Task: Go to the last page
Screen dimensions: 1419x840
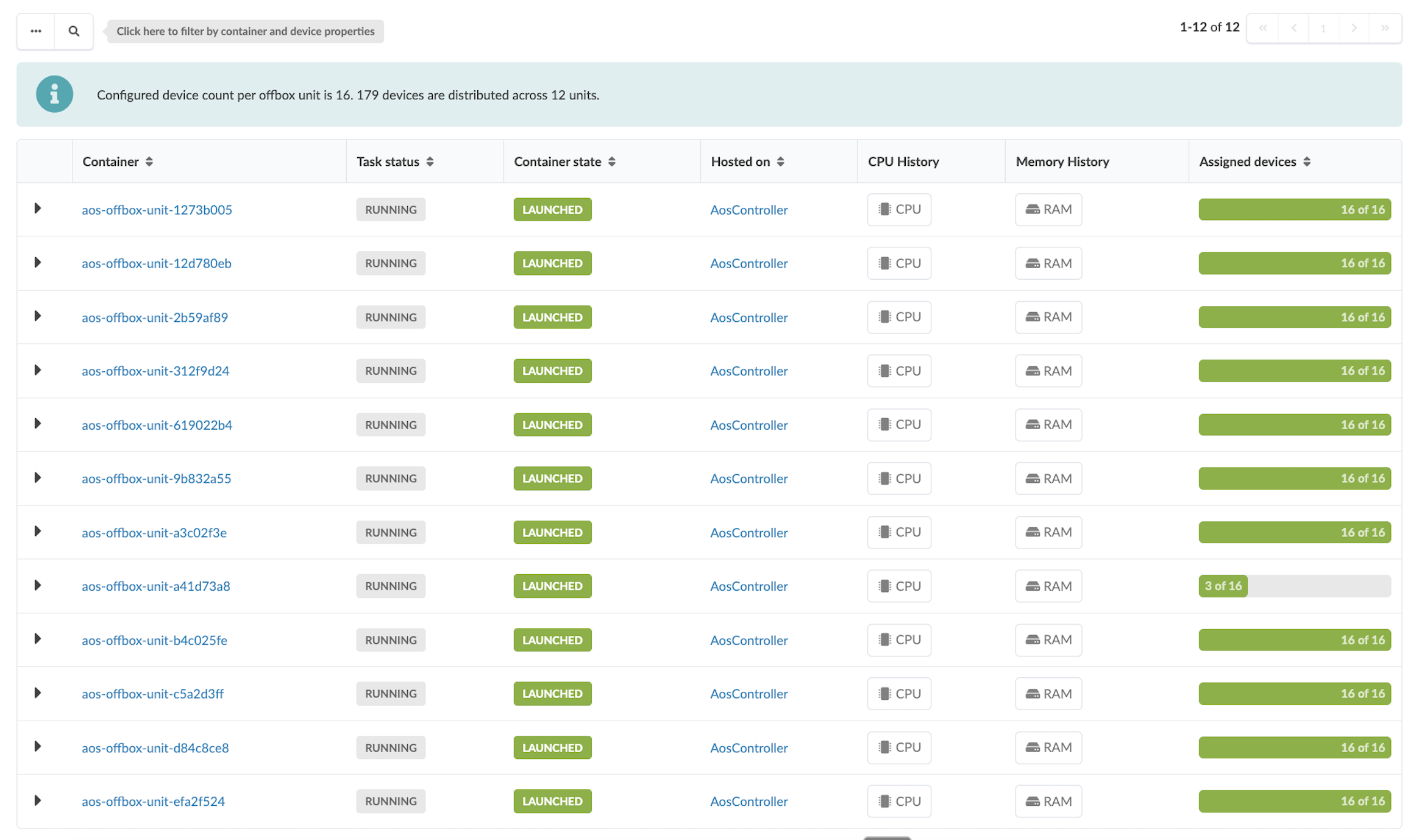Action: tap(1385, 28)
